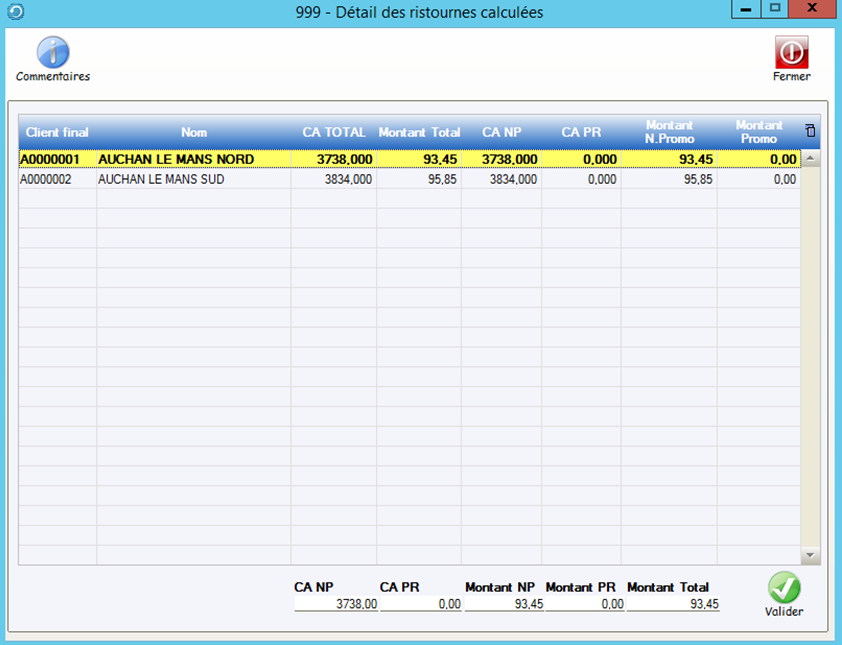
Task: Maximize the ristournes detail window
Action: [774, 9]
